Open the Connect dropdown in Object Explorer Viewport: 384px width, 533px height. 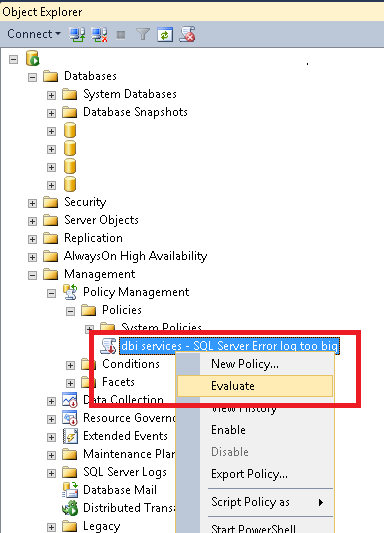pos(34,34)
